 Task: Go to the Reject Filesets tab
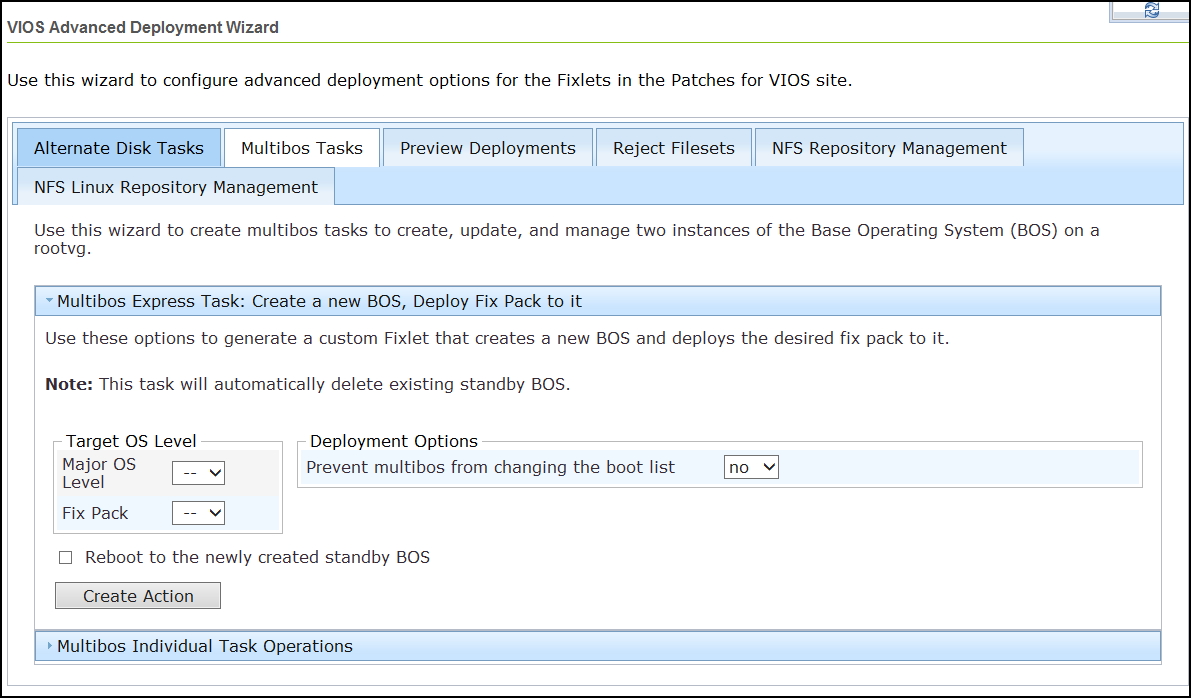(674, 148)
